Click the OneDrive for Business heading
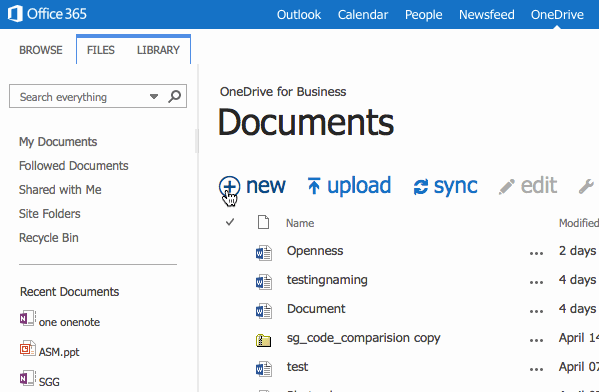The width and height of the screenshot is (599, 392). pyautogui.click(x=283, y=92)
